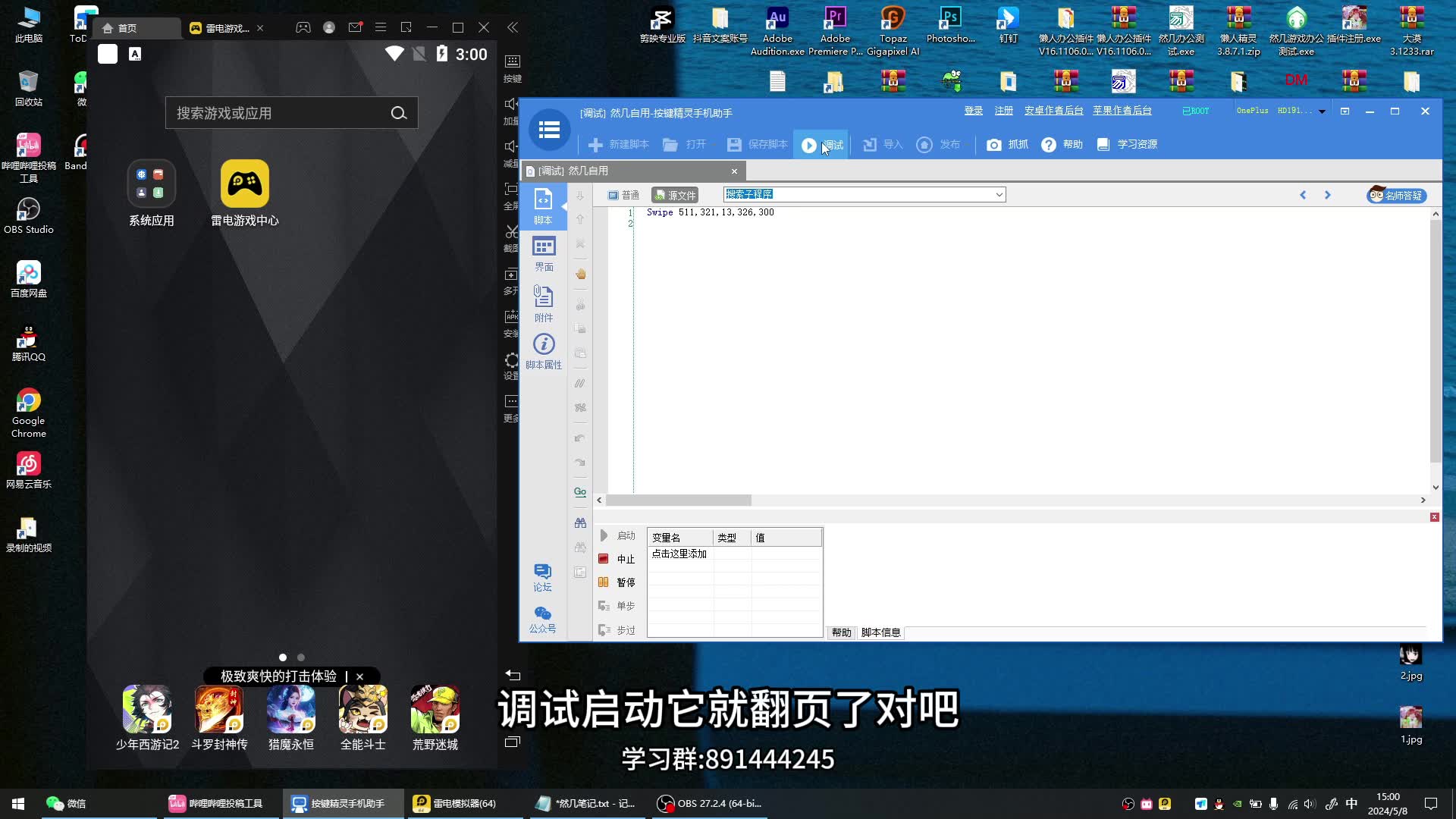
Task: Open the 抓抓 screen capture tool
Action: click(1006, 144)
